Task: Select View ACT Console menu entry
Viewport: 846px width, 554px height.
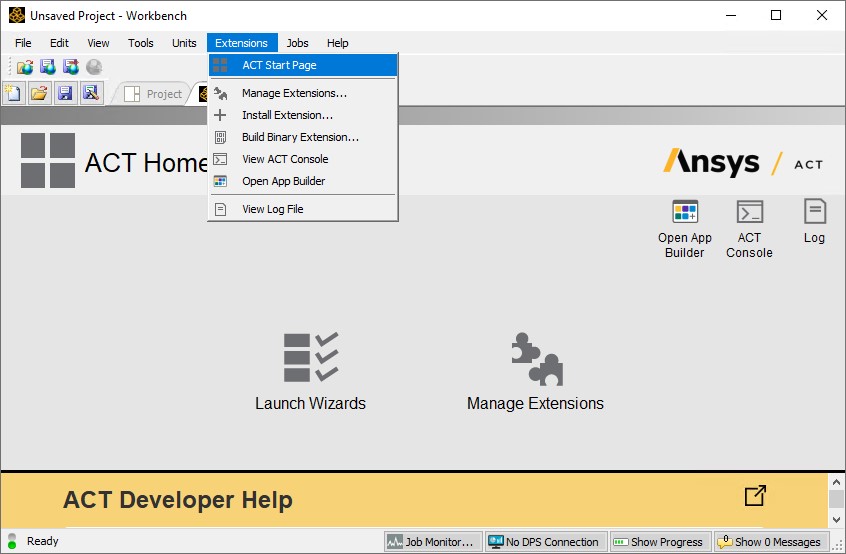Action: click(x=303, y=159)
